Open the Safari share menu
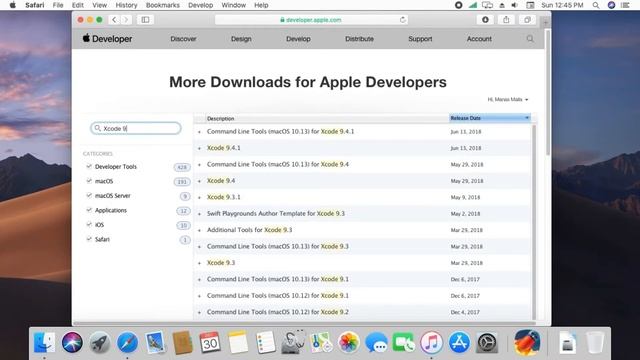 [x=506, y=20]
